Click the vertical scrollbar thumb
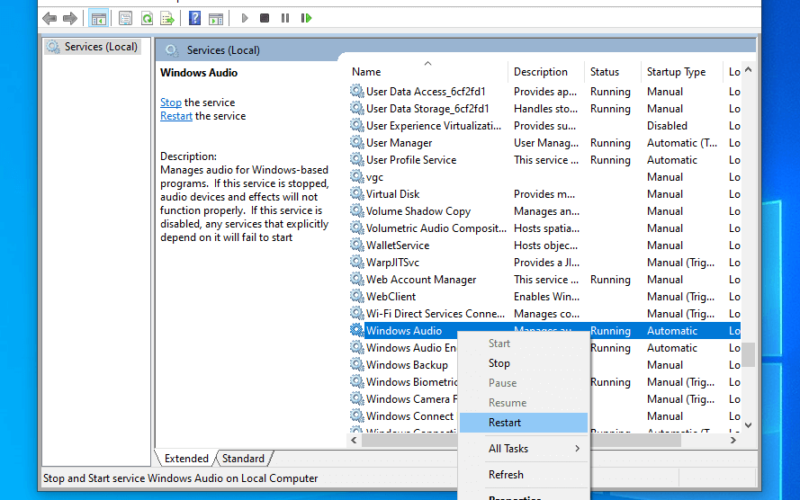This screenshot has width=800, height=500. coord(748,355)
